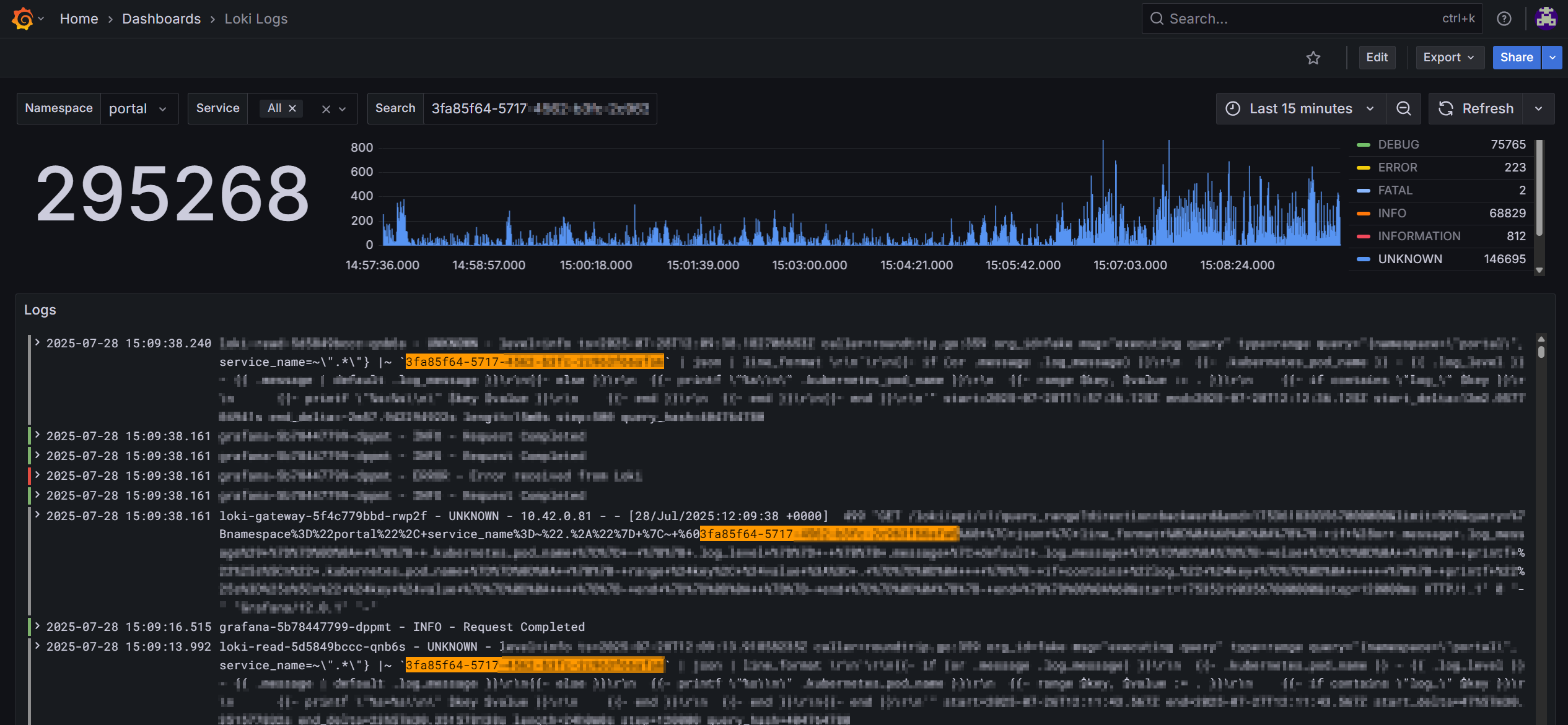Expand the 15:09:38.240 loki-read log row
Viewport: 1568px width, 725px height.
[37, 342]
